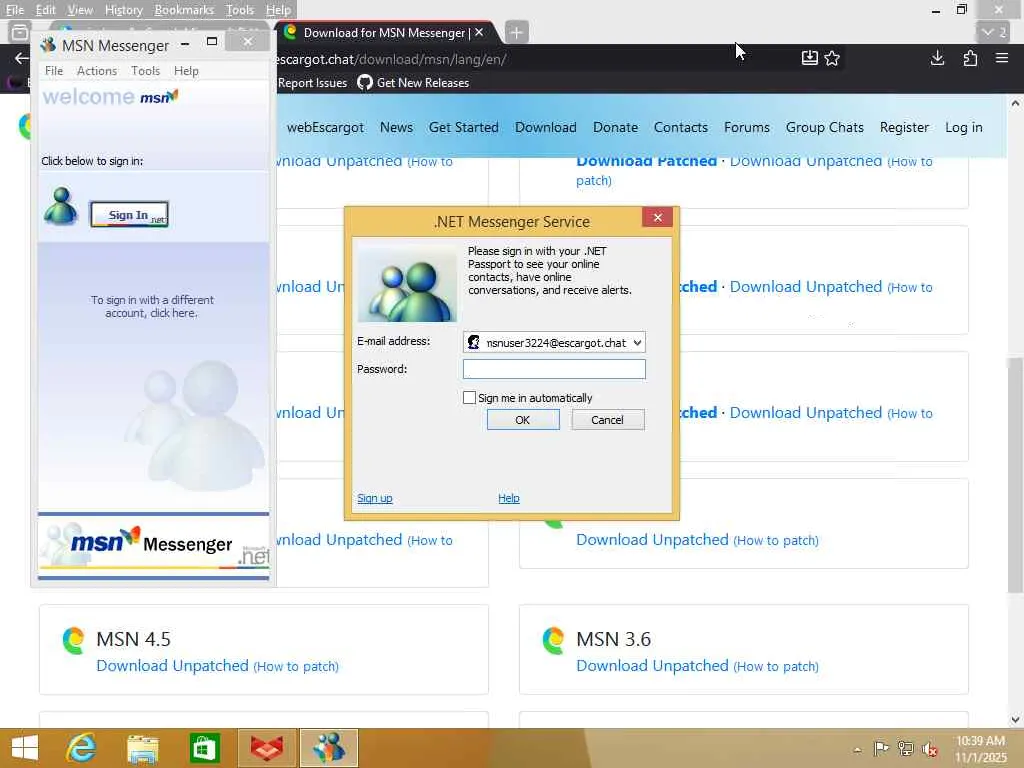Open the browser View menu
Image resolution: width=1024 pixels, height=768 pixels.
[x=80, y=10]
